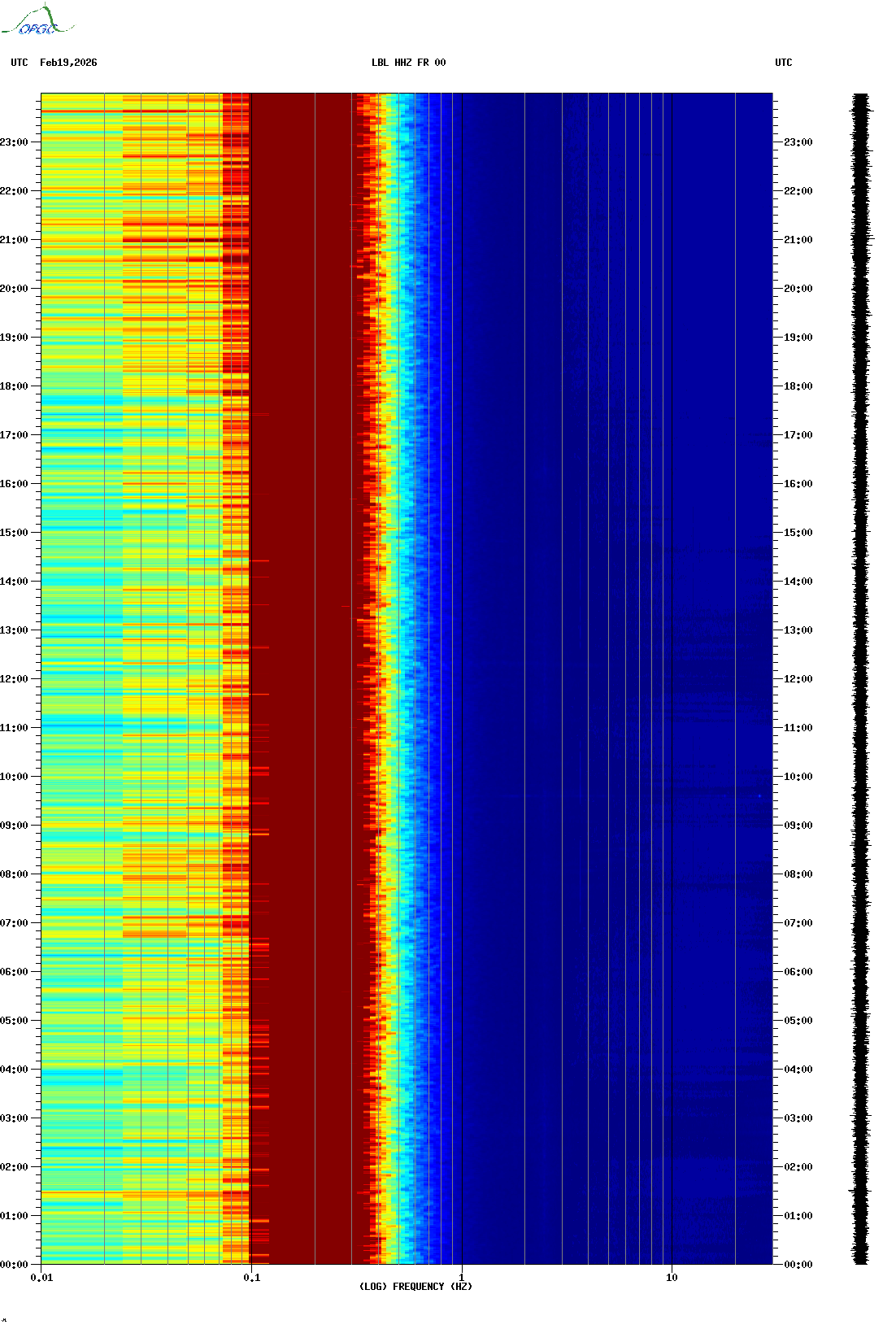
Task: Click the (LOG) FREQUENCY (HZ) axis title
Action: (415, 1287)
